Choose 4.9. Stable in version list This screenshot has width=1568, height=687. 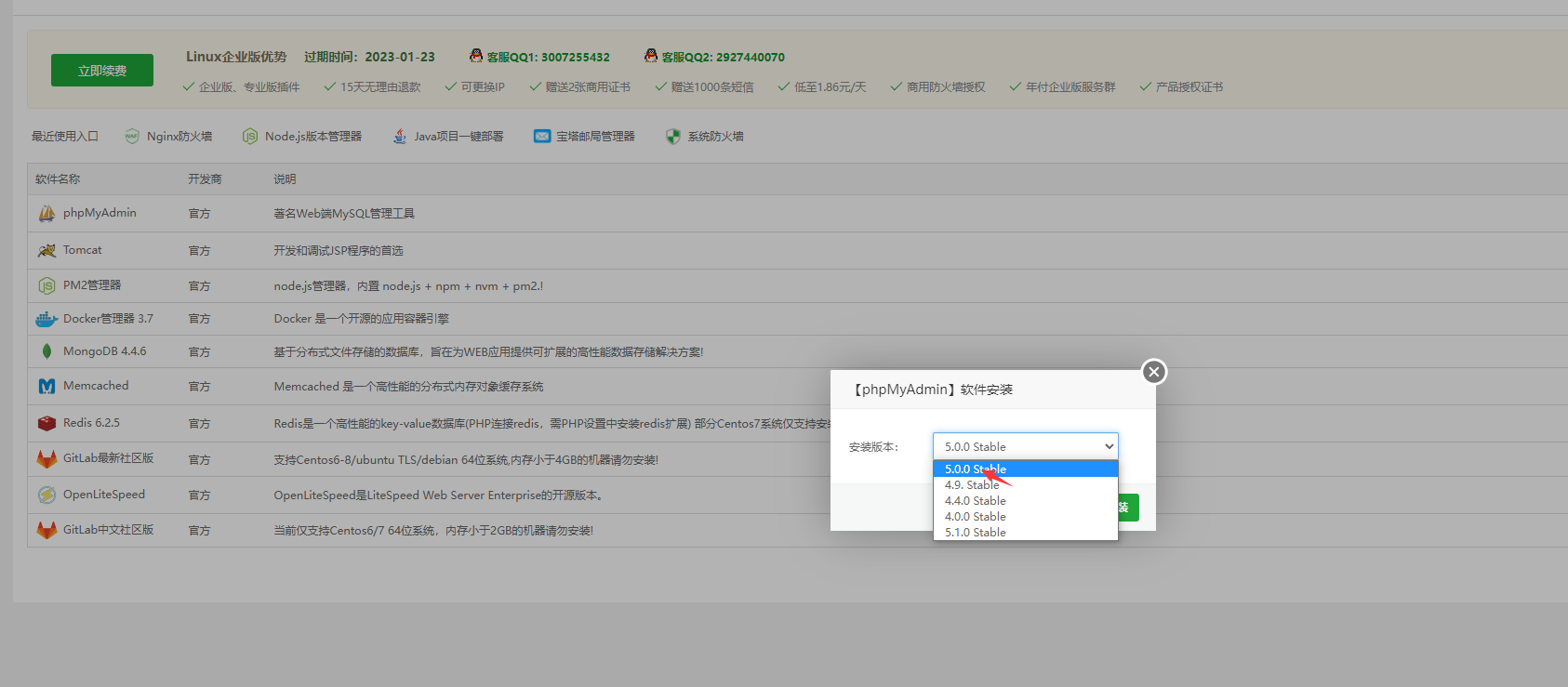(1026, 484)
